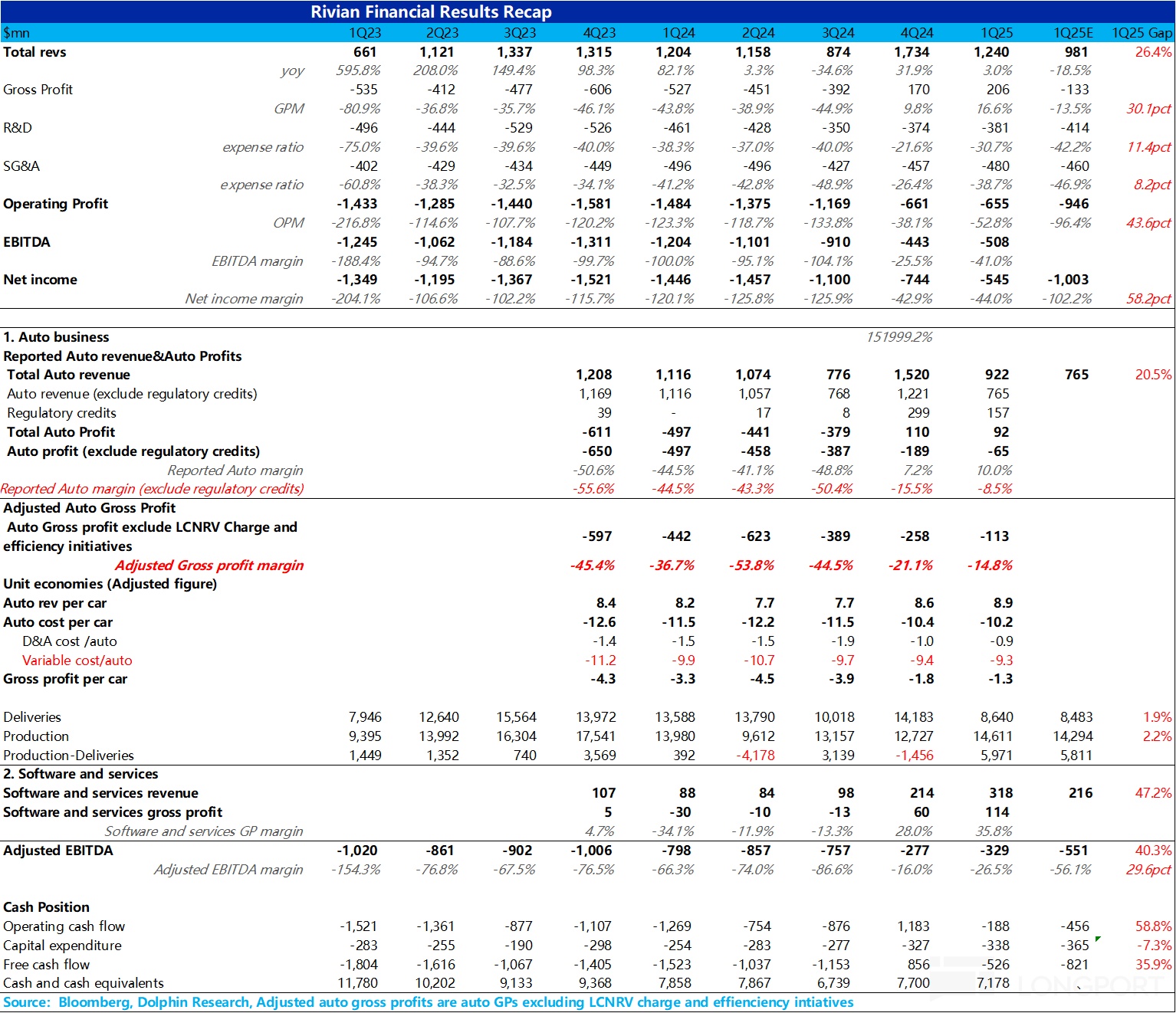The width and height of the screenshot is (1176, 1013).
Task: Select the stray value 151999.2%
Action: tap(899, 337)
